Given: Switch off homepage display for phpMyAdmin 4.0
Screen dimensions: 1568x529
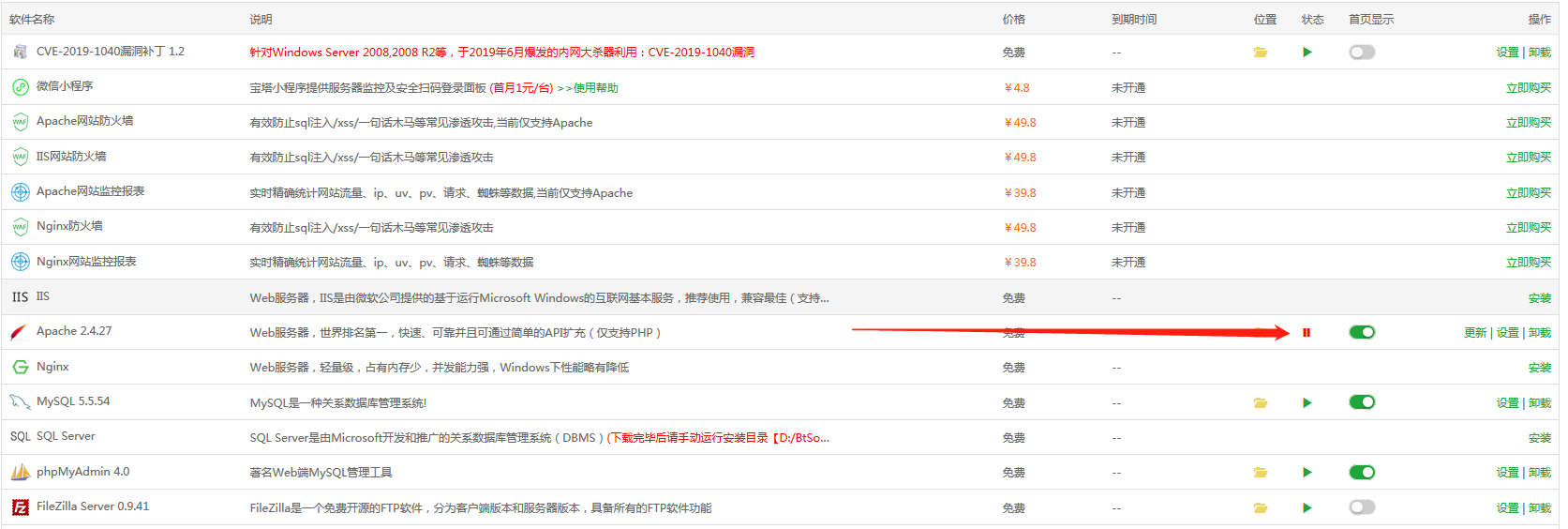Looking at the screenshot, I should click(x=1362, y=472).
